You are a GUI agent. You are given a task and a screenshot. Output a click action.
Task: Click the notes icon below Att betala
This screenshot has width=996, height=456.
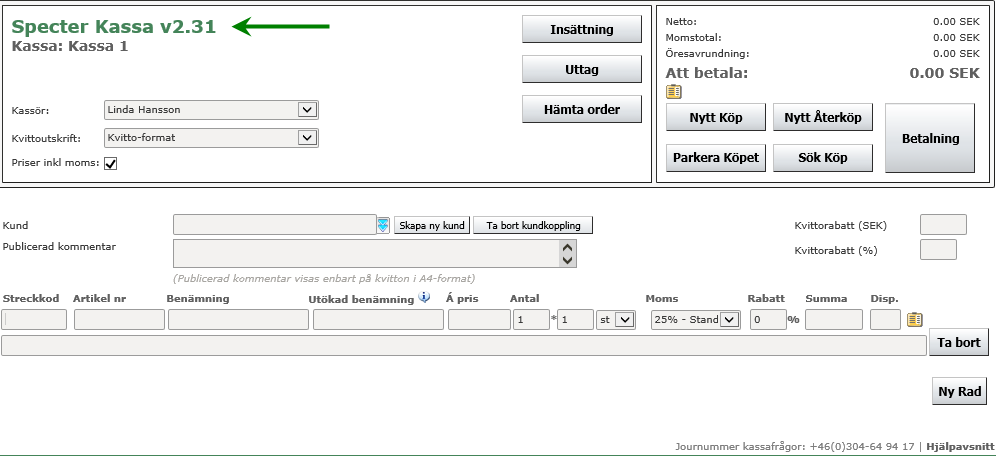point(674,91)
